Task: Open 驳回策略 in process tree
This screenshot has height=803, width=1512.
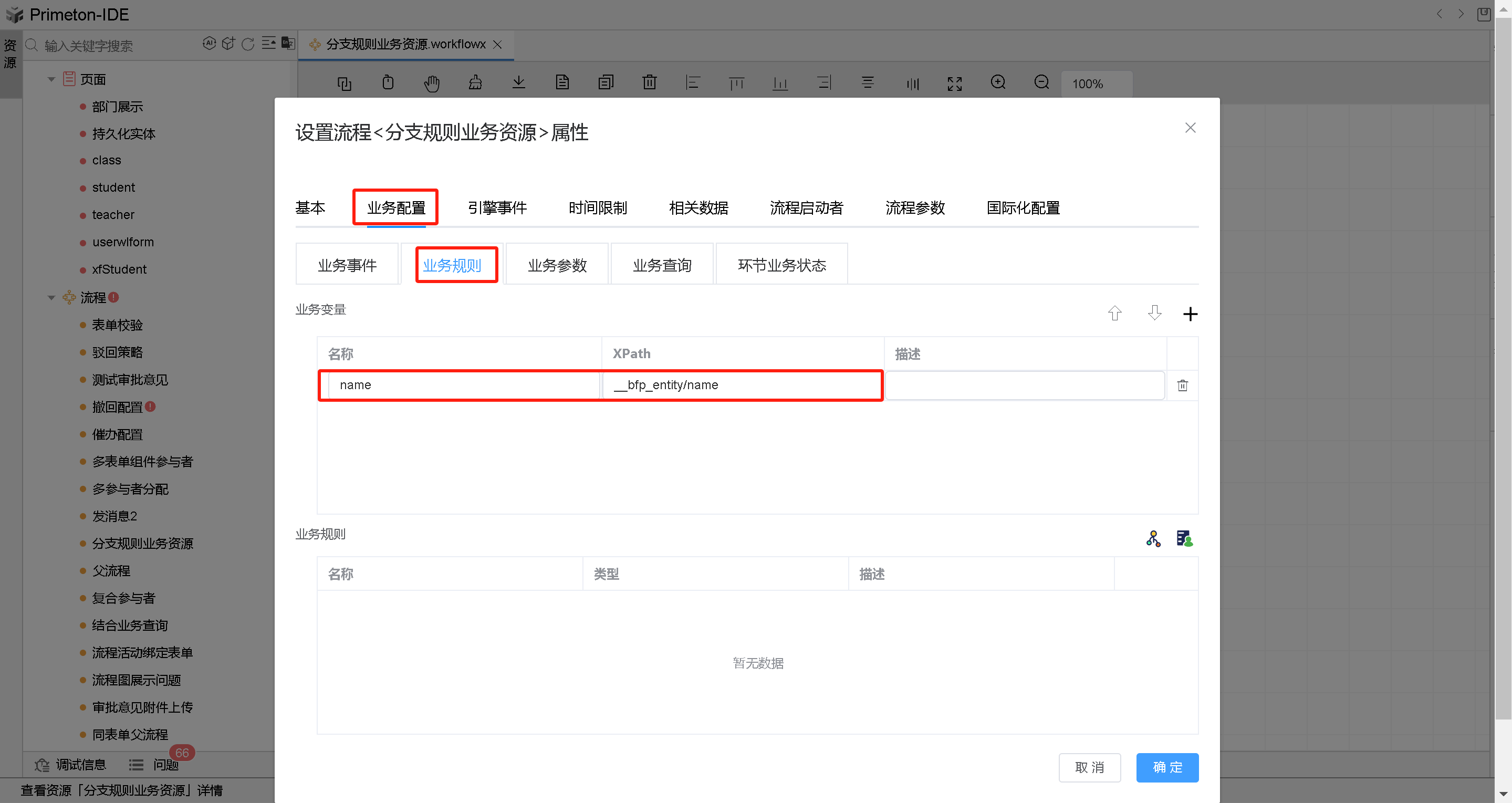Action: pos(118,352)
